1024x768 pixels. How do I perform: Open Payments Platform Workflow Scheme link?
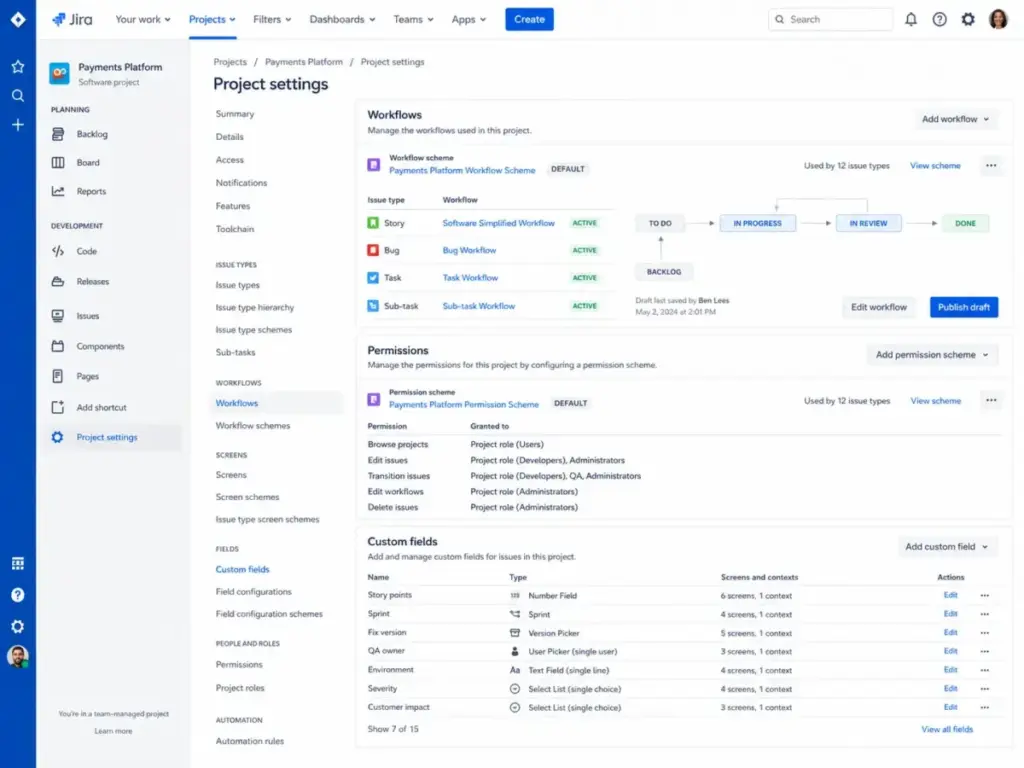coord(462,170)
